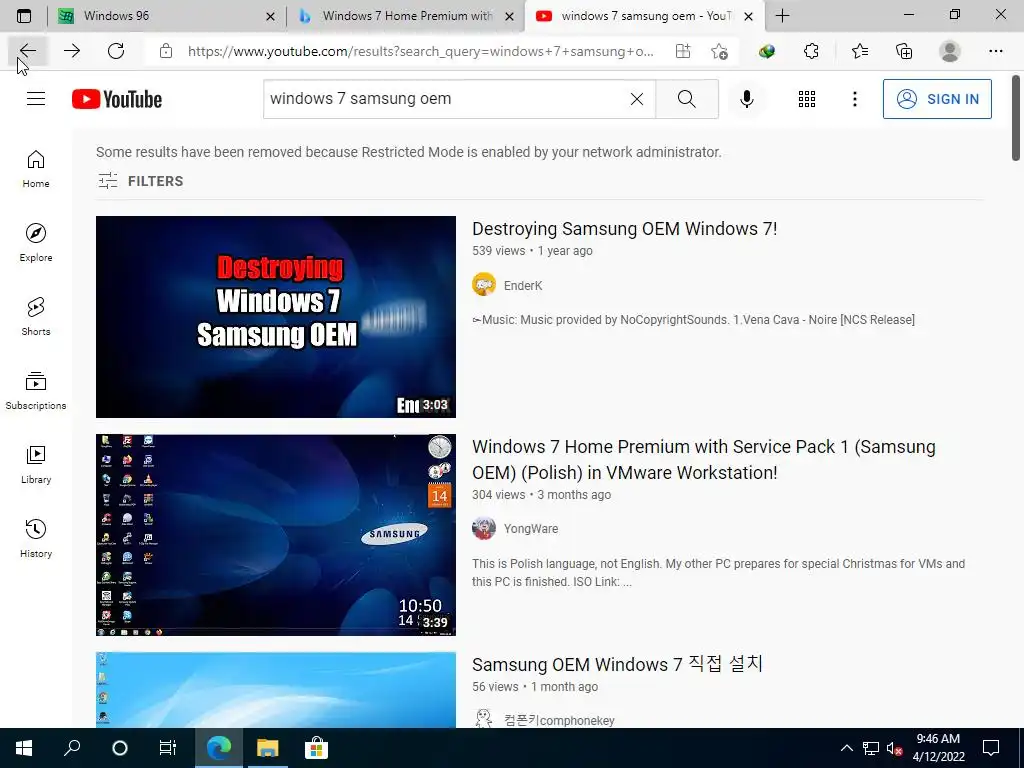The width and height of the screenshot is (1024, 768).
Task: Open the Samsung OEM Windows 7 직접 설치 title
Action: pyautogui.click(x=617, y=664)
